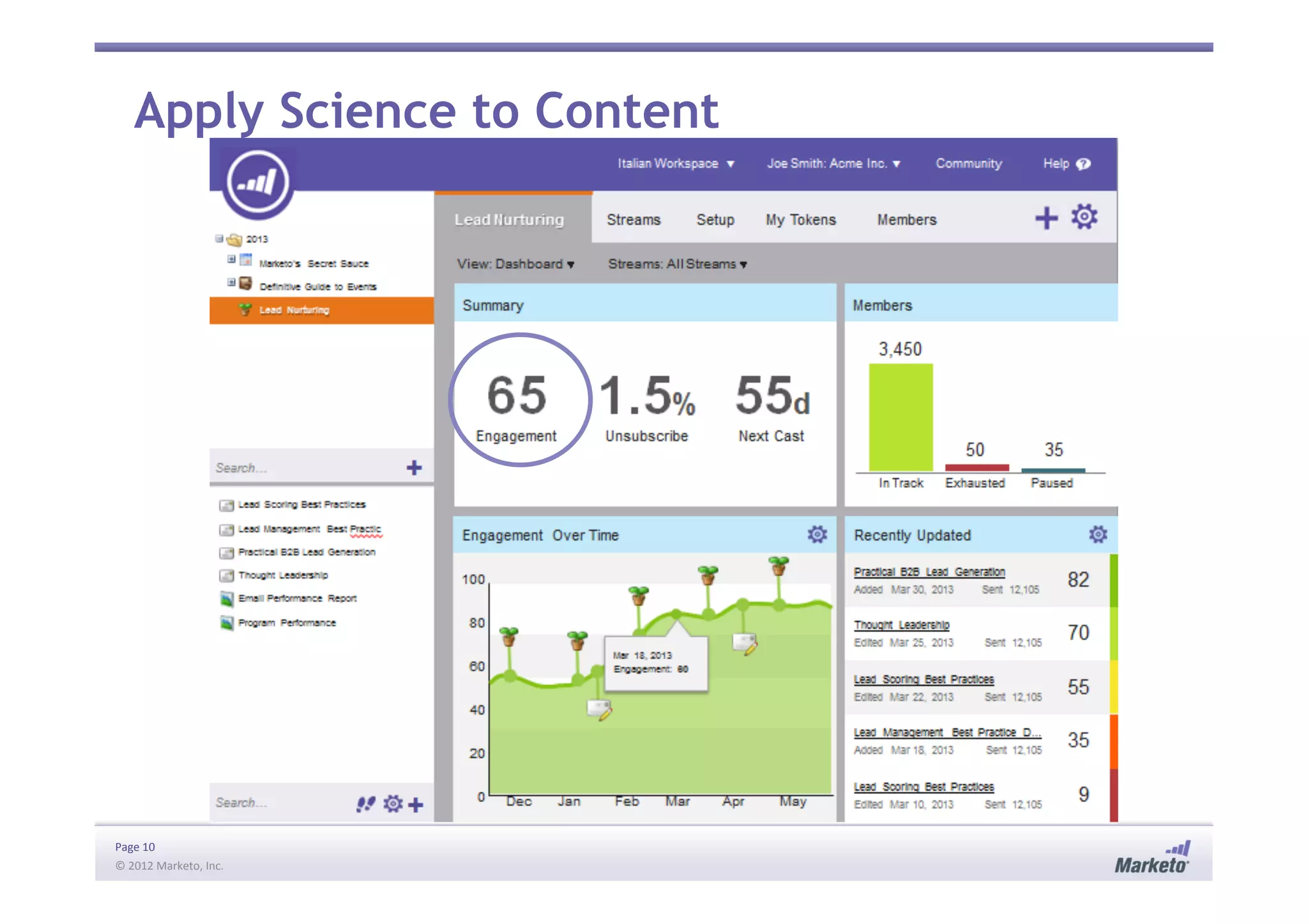Viewport: 1308px width, 924px height.
Task: Open Lead Scoring Best Practices link scored 9
Action: [924, 787]
